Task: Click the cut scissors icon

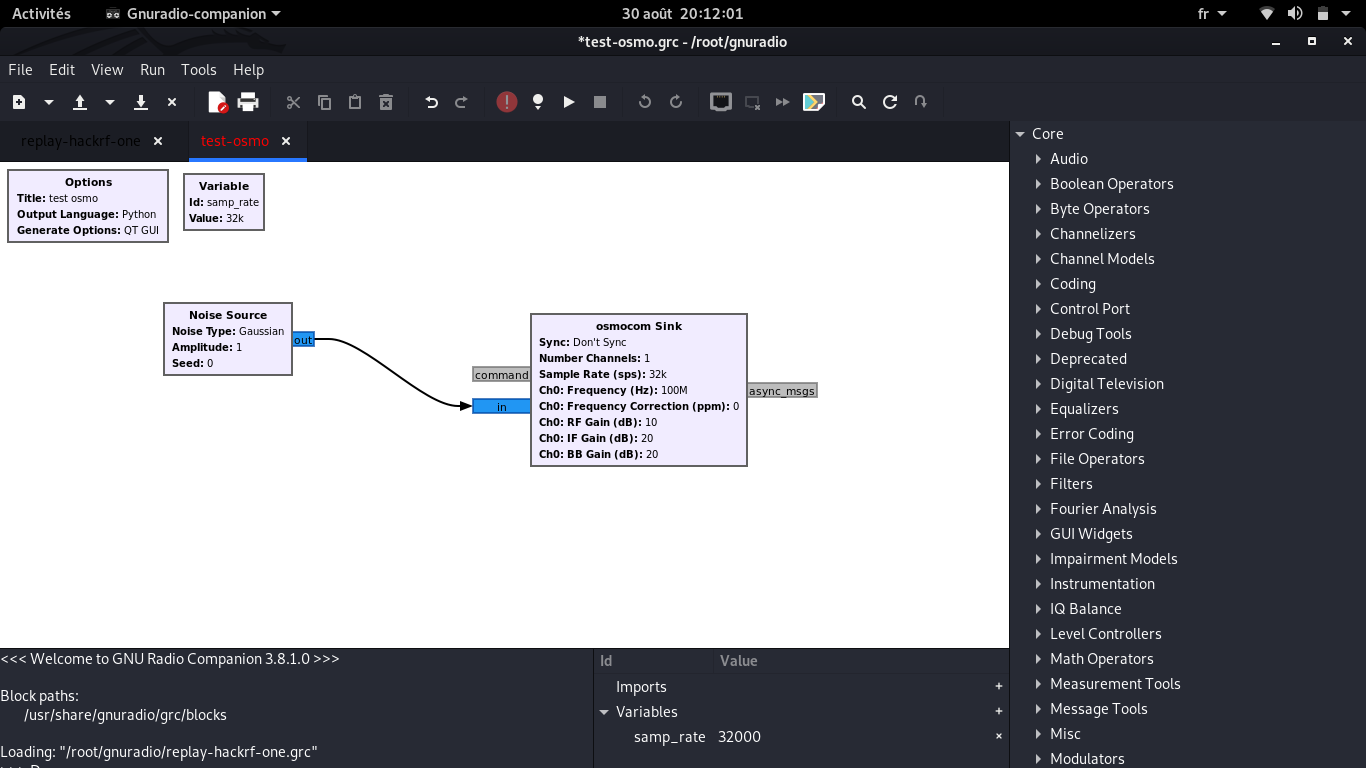Action: point(293,102)
